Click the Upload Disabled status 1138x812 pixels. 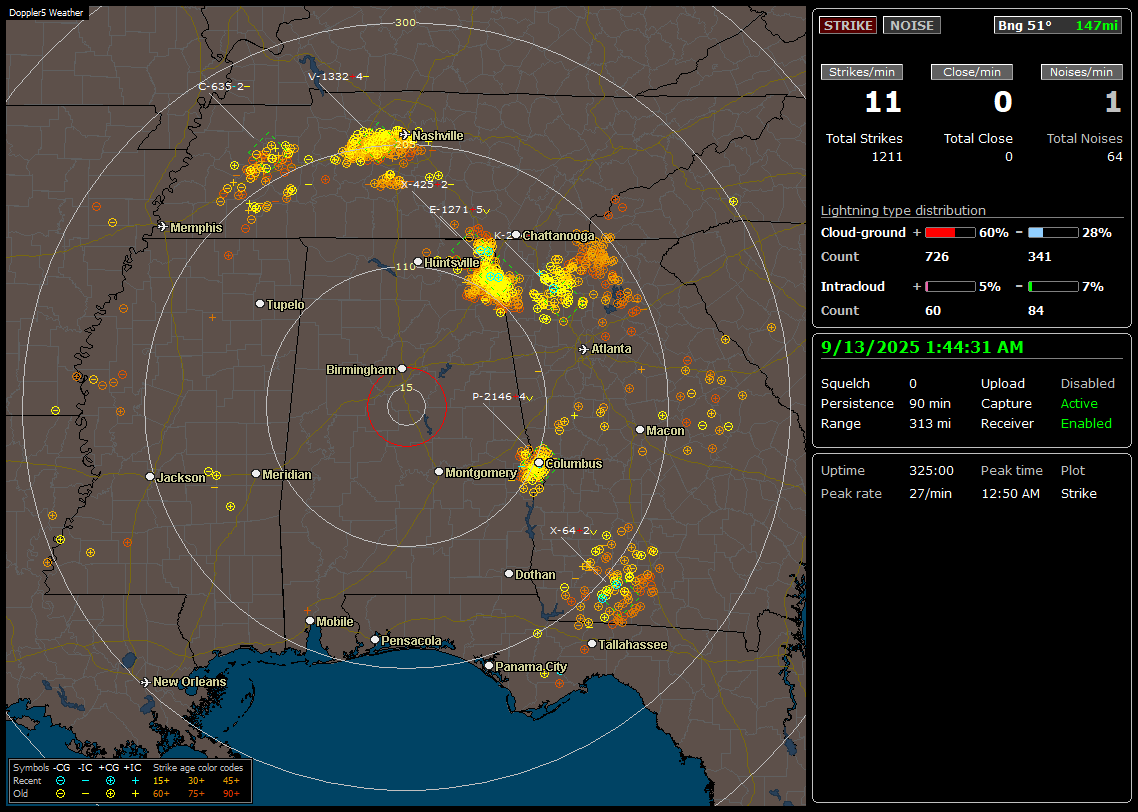pyautogui.click(x=1087, y=383)
